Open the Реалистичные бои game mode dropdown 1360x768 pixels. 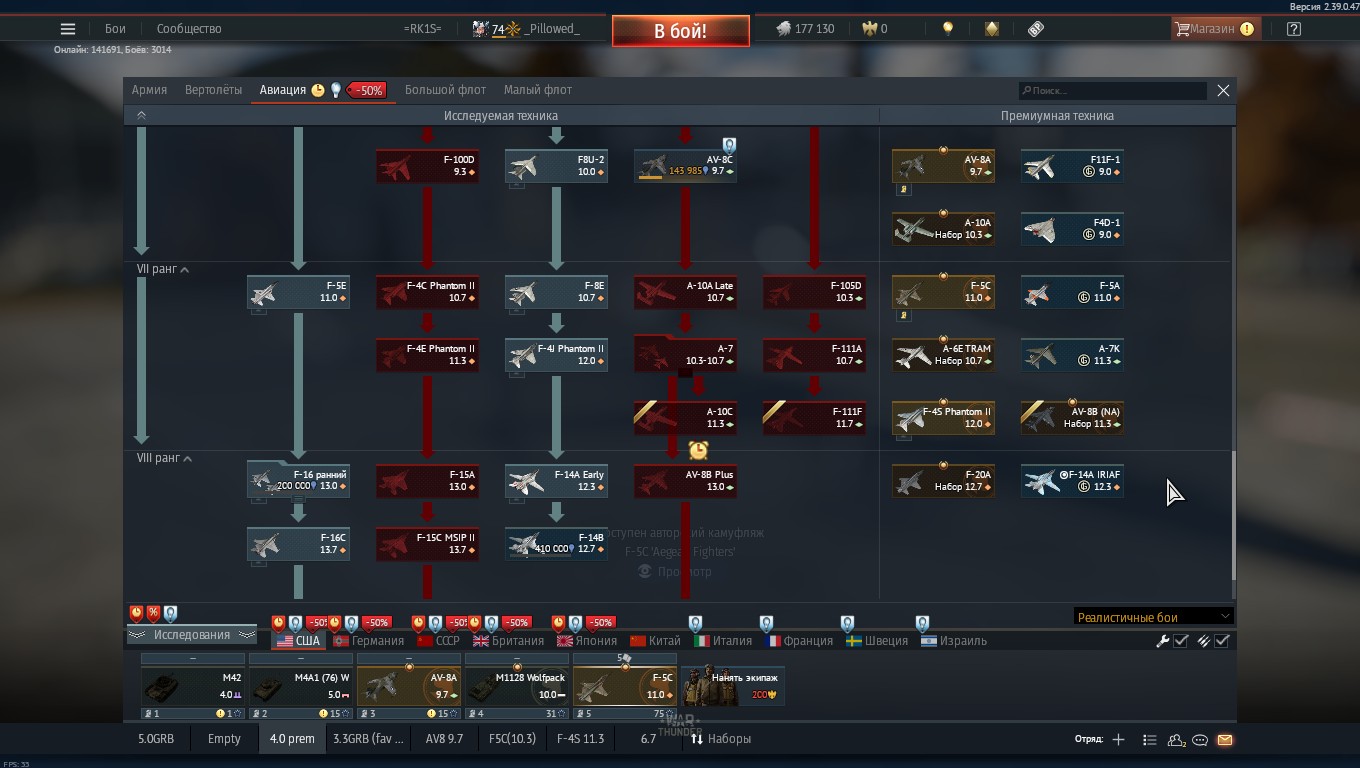coord(1153,617)
